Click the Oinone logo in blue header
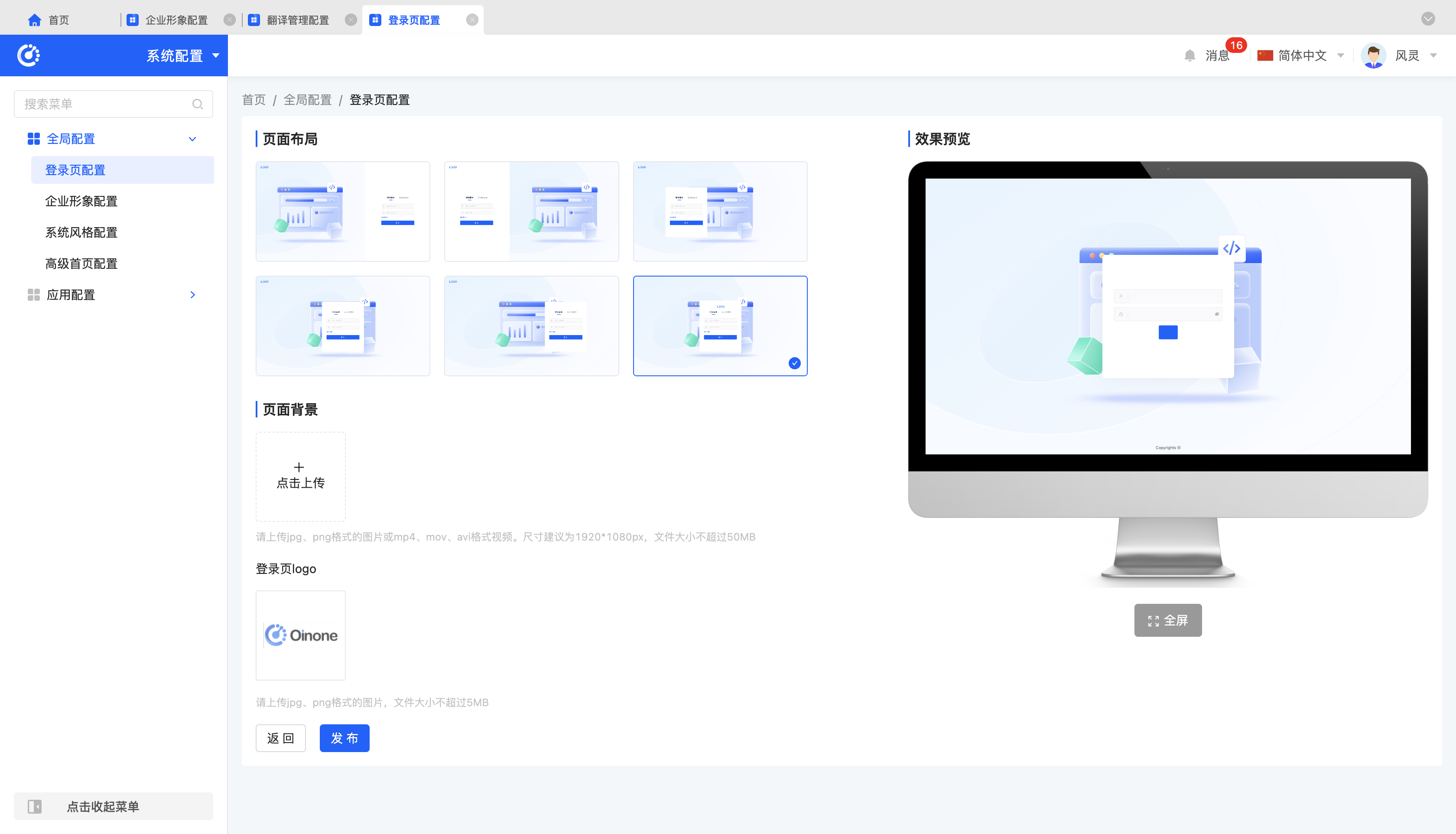The image size is (1456, 834). [29, 55]
